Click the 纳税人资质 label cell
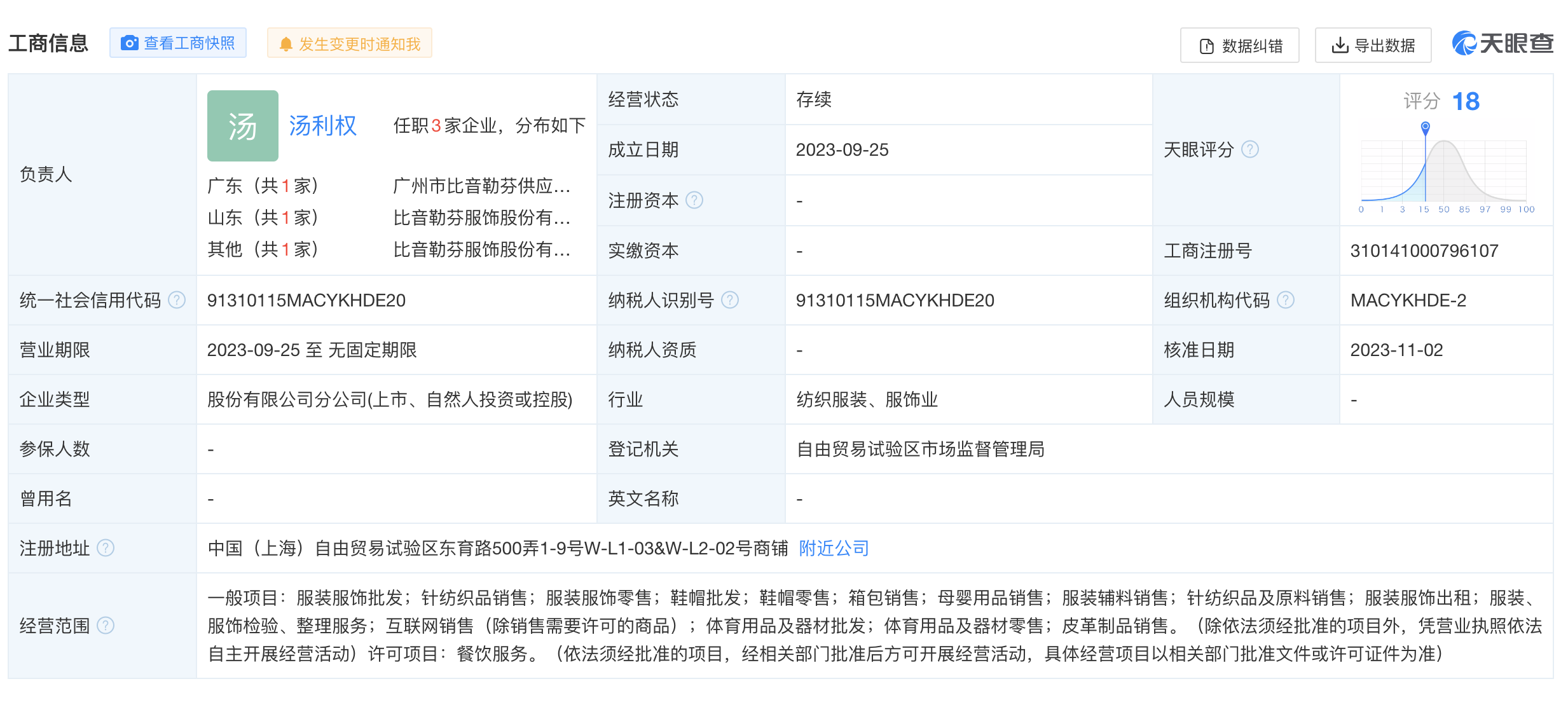Image resolution: width=1568 pixels, height=707 pixels. [691, 350]
